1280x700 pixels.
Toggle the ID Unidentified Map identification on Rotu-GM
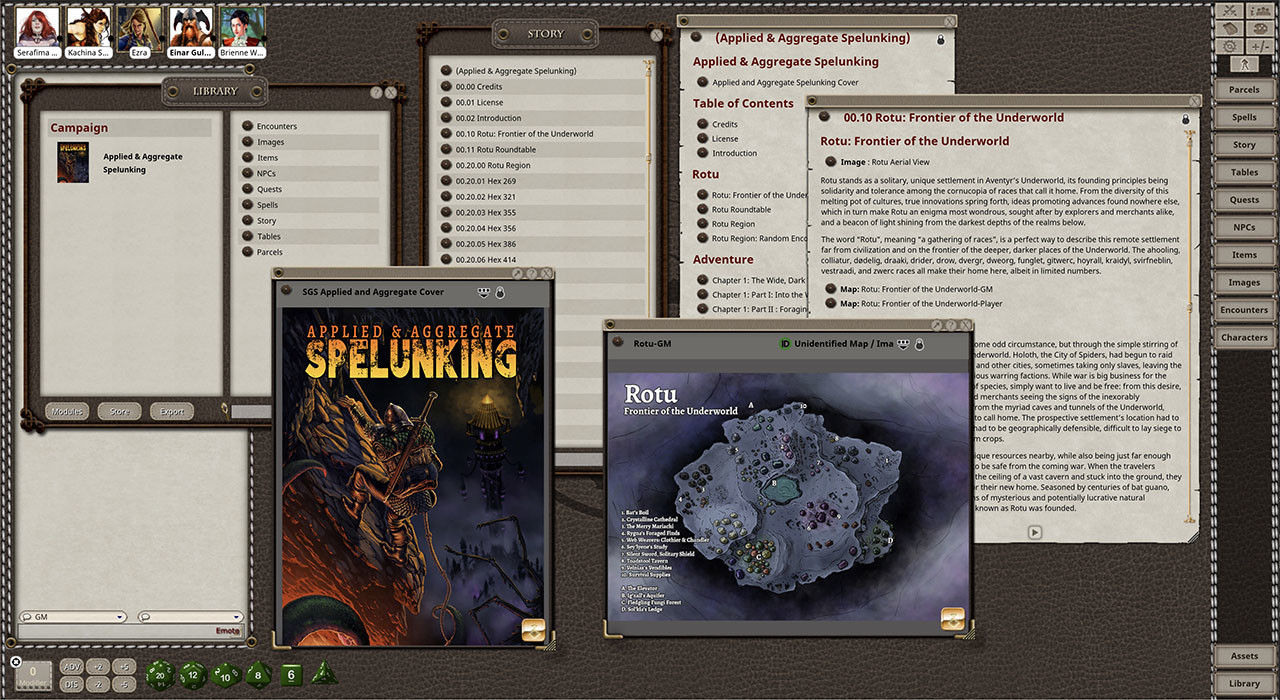click(783, 342)
